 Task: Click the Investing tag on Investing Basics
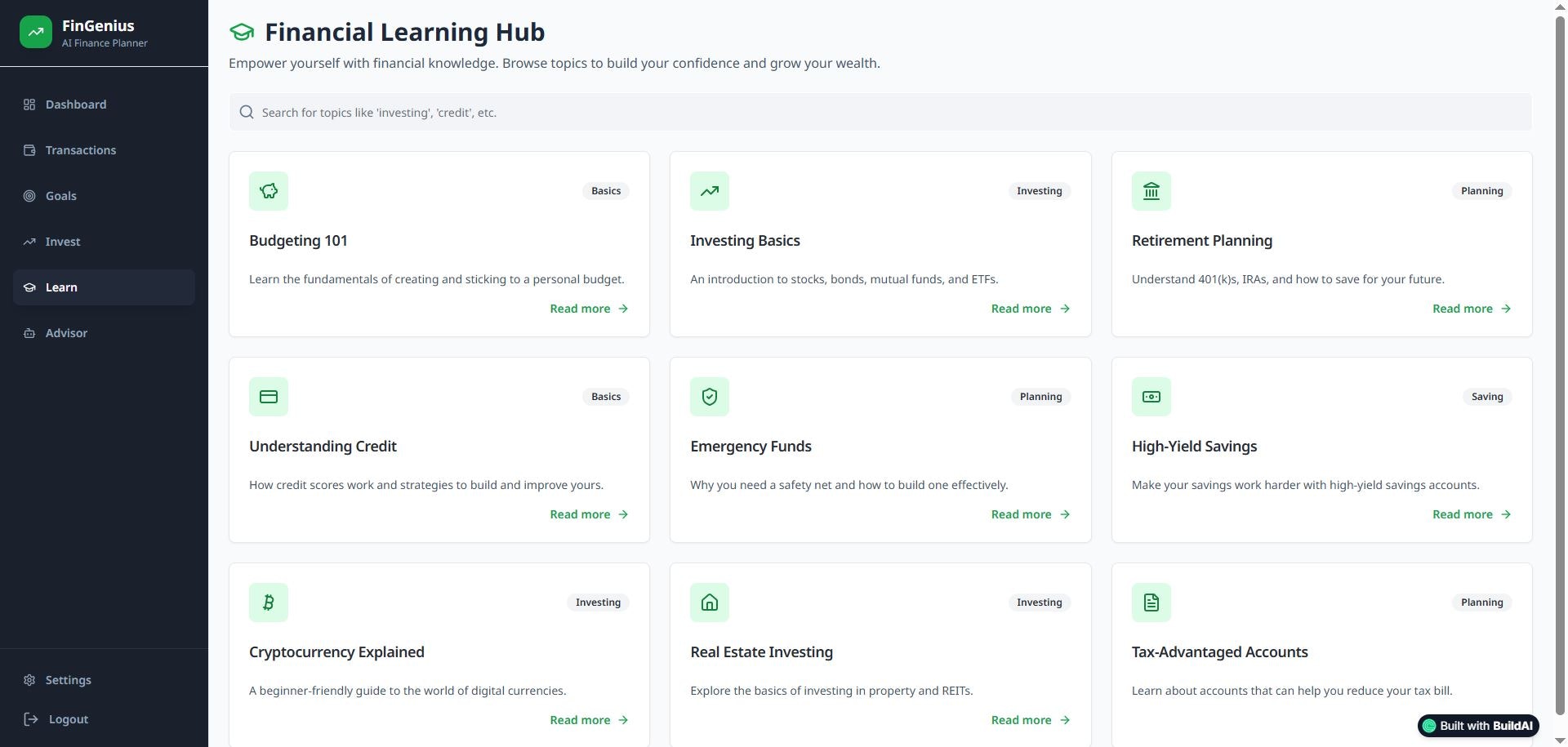[x=1040, y=191]
